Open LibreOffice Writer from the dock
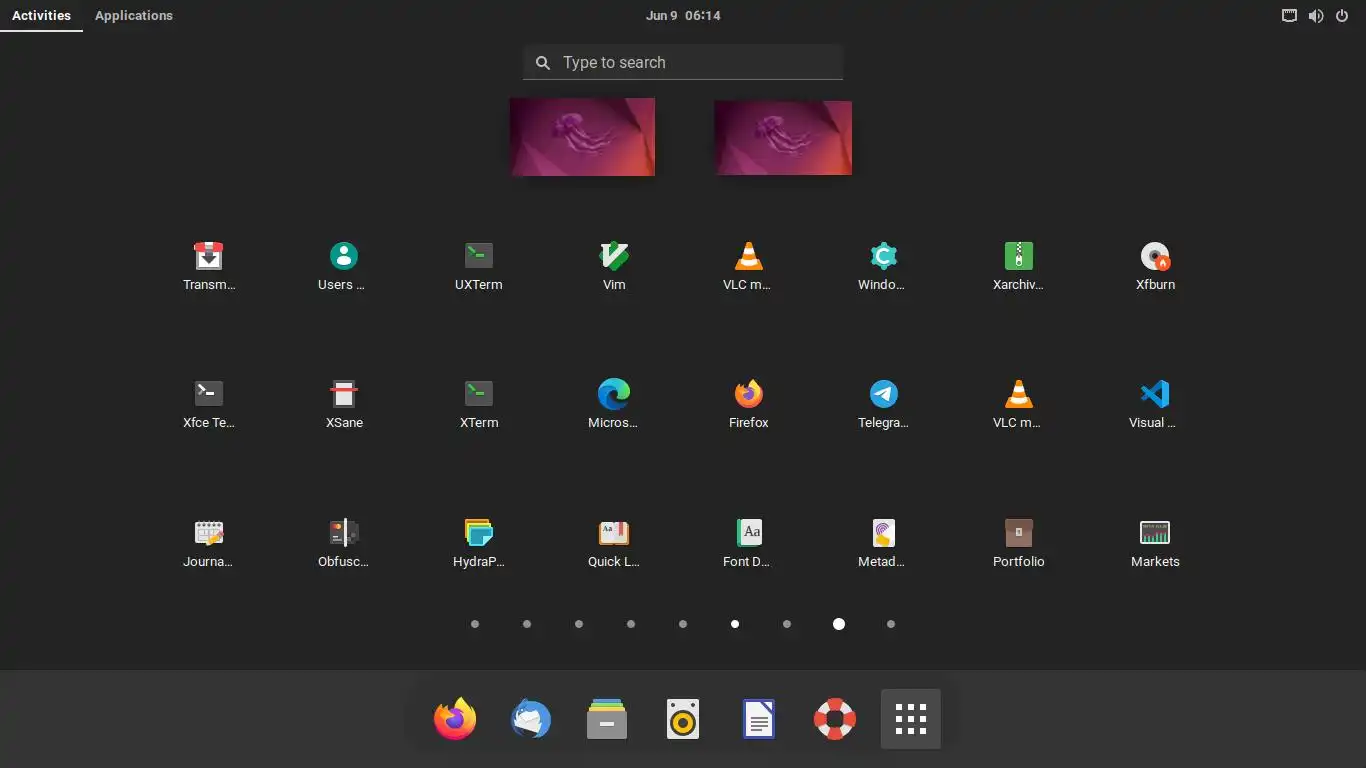Viewport: 1366px width, 768px height. [x=759, y=719]
